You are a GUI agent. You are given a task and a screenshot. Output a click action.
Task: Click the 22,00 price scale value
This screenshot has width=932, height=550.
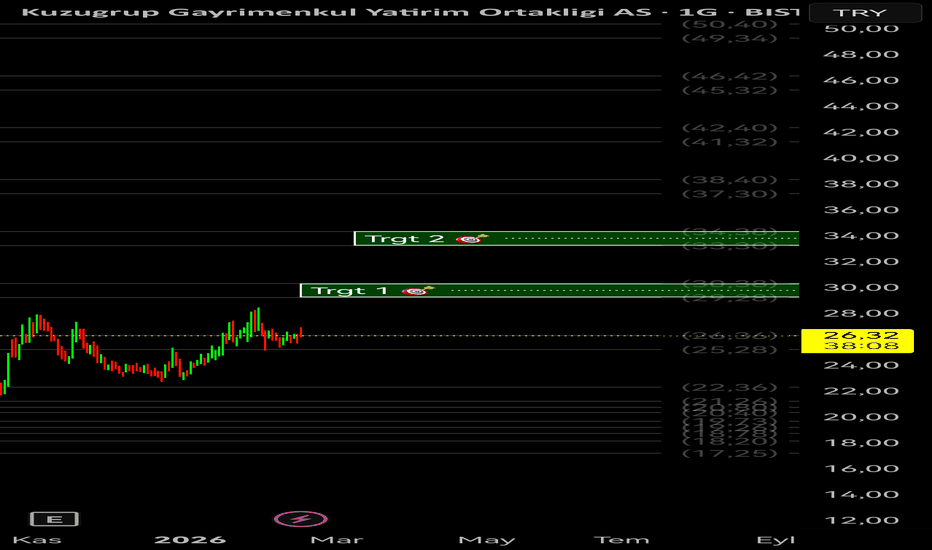click(x=861, y=391)
